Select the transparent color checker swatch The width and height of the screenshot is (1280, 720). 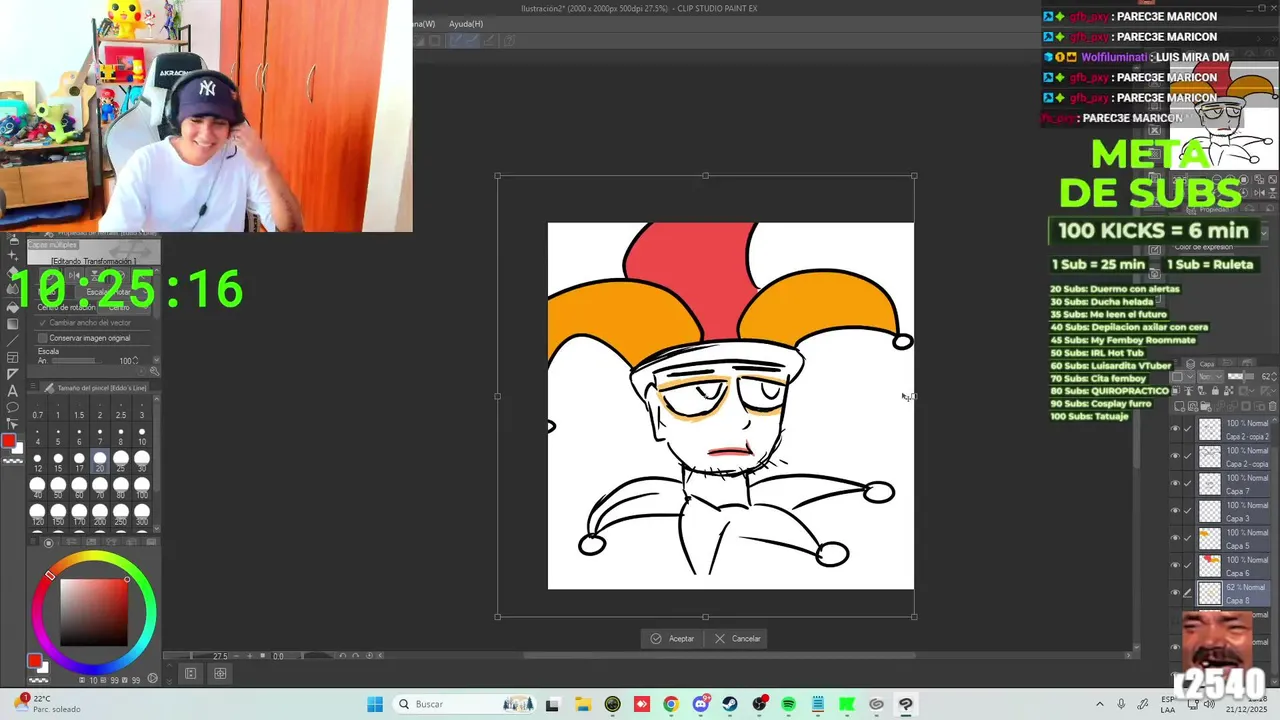point(12,461)
